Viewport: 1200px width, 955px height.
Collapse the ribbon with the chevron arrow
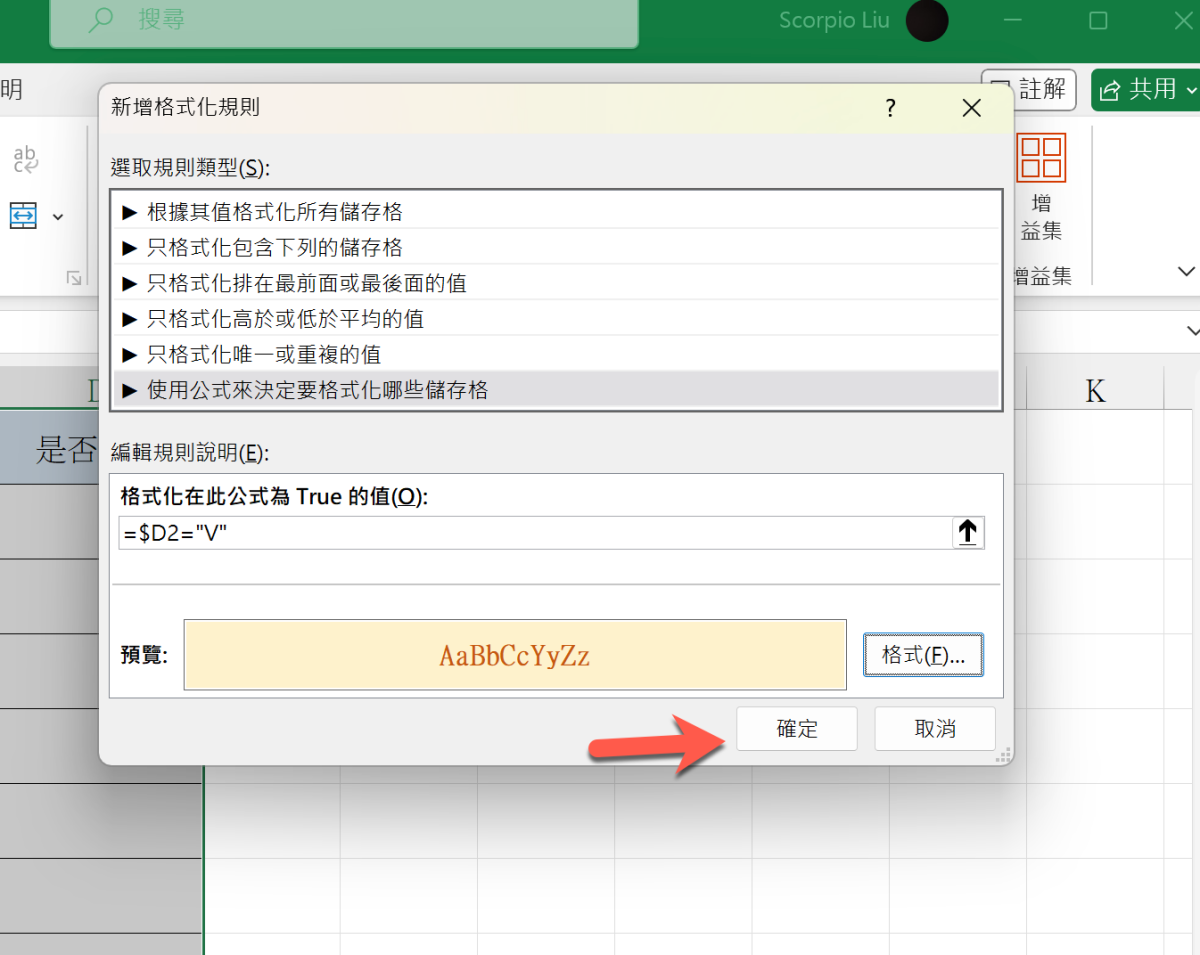pyautogui.click(x=1187, y=271)
